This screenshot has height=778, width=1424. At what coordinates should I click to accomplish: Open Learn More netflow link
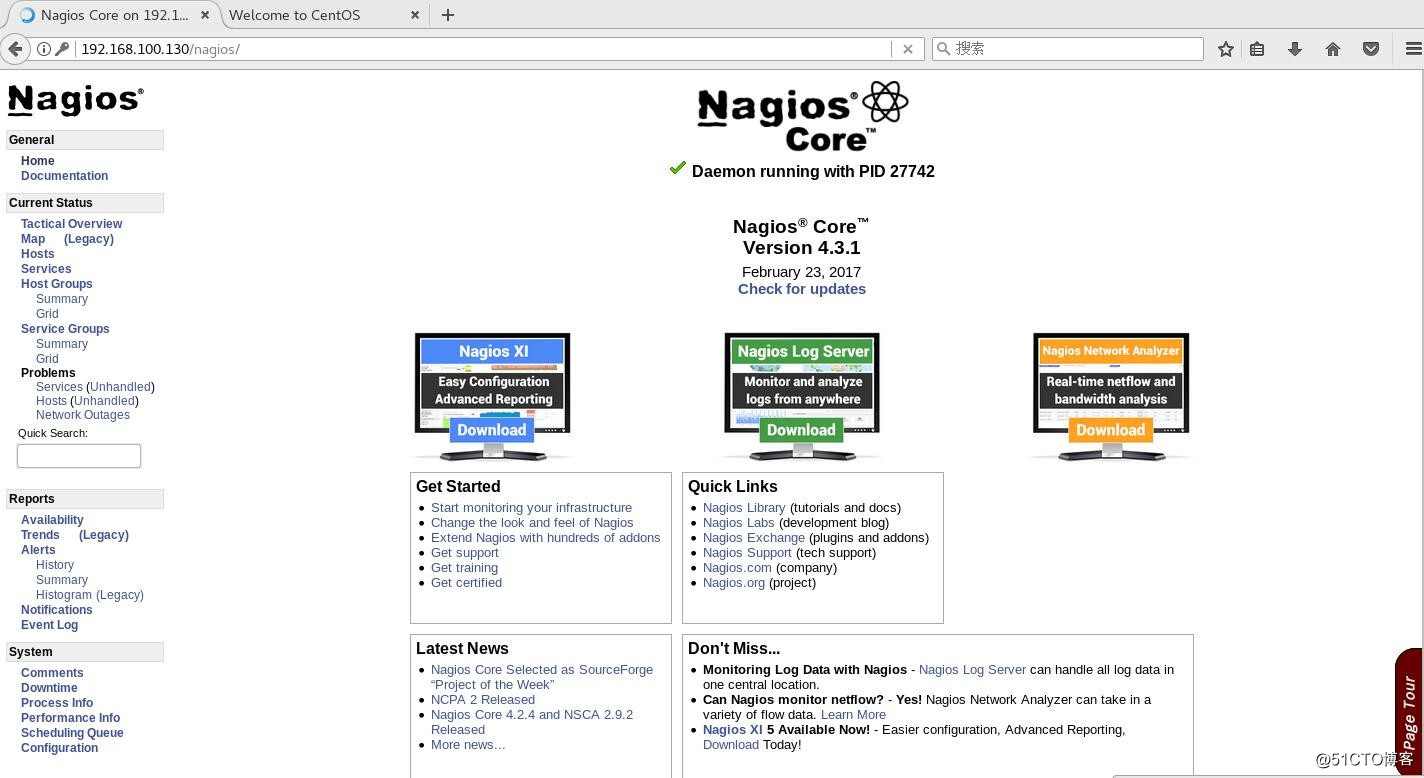pyautogui.click(x=853, y=715)
